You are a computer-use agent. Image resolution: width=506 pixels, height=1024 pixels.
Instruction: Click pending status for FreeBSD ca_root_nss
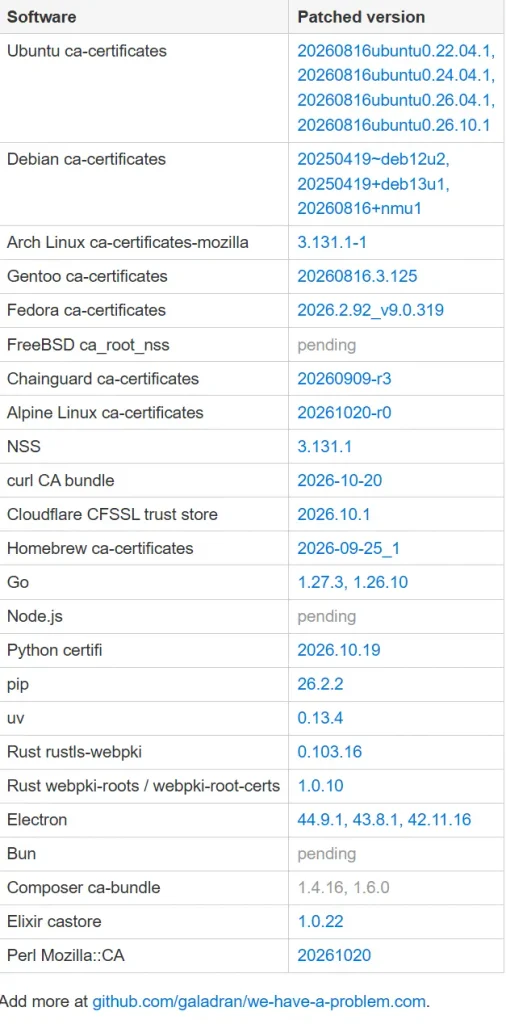pyautogui.click(x=326, y=345)
